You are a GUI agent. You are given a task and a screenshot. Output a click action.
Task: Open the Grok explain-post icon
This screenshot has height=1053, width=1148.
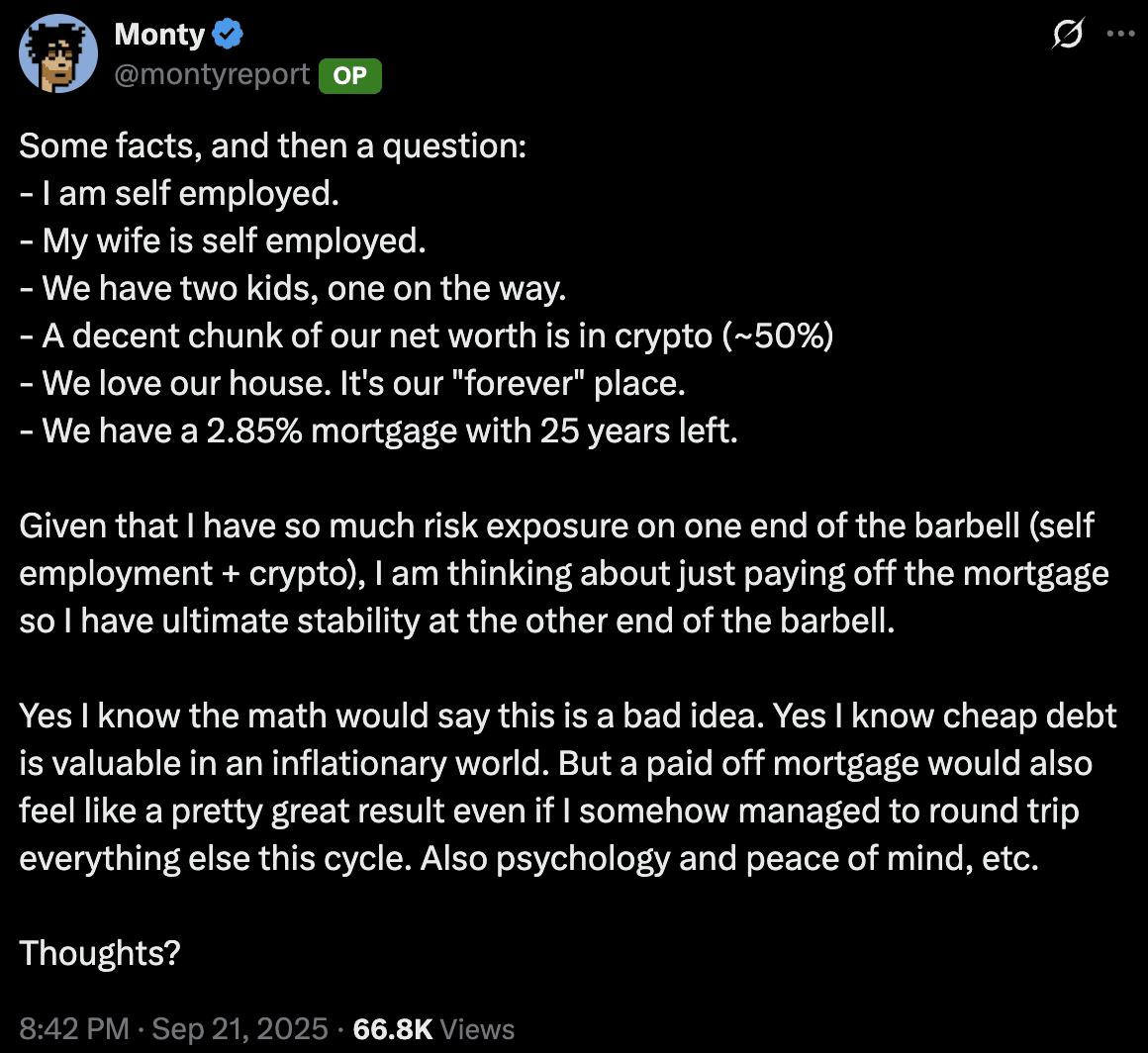1068,34
